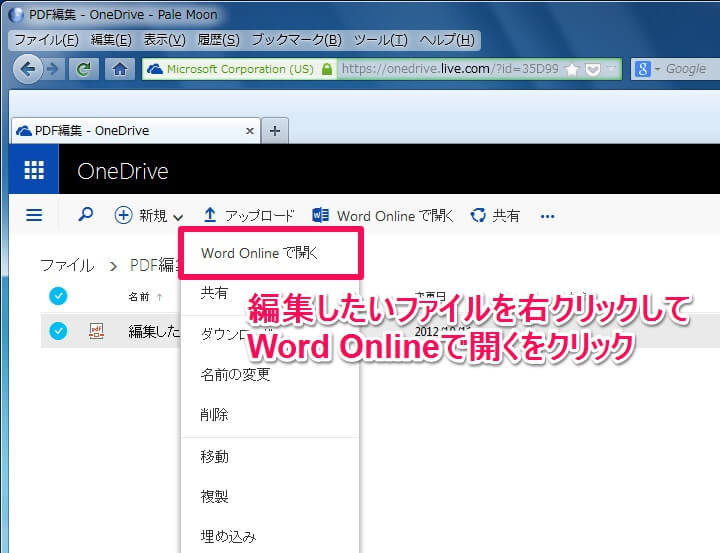Click the browser back arrow button
Image resolution: width=720 pixels, height=553 pixels.
[28, 69]
